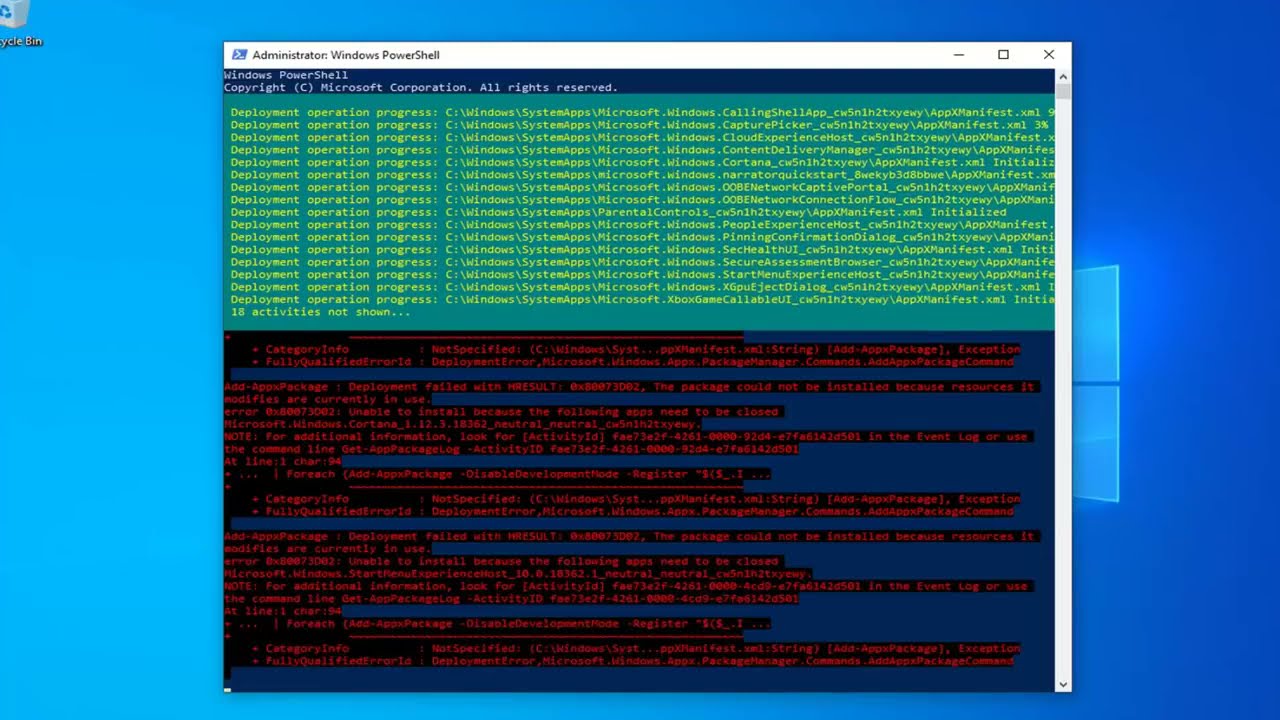Select the OOBENetworkCaptivePortal progress line
The image size is (1280, 720).
[x=642, y=187]
